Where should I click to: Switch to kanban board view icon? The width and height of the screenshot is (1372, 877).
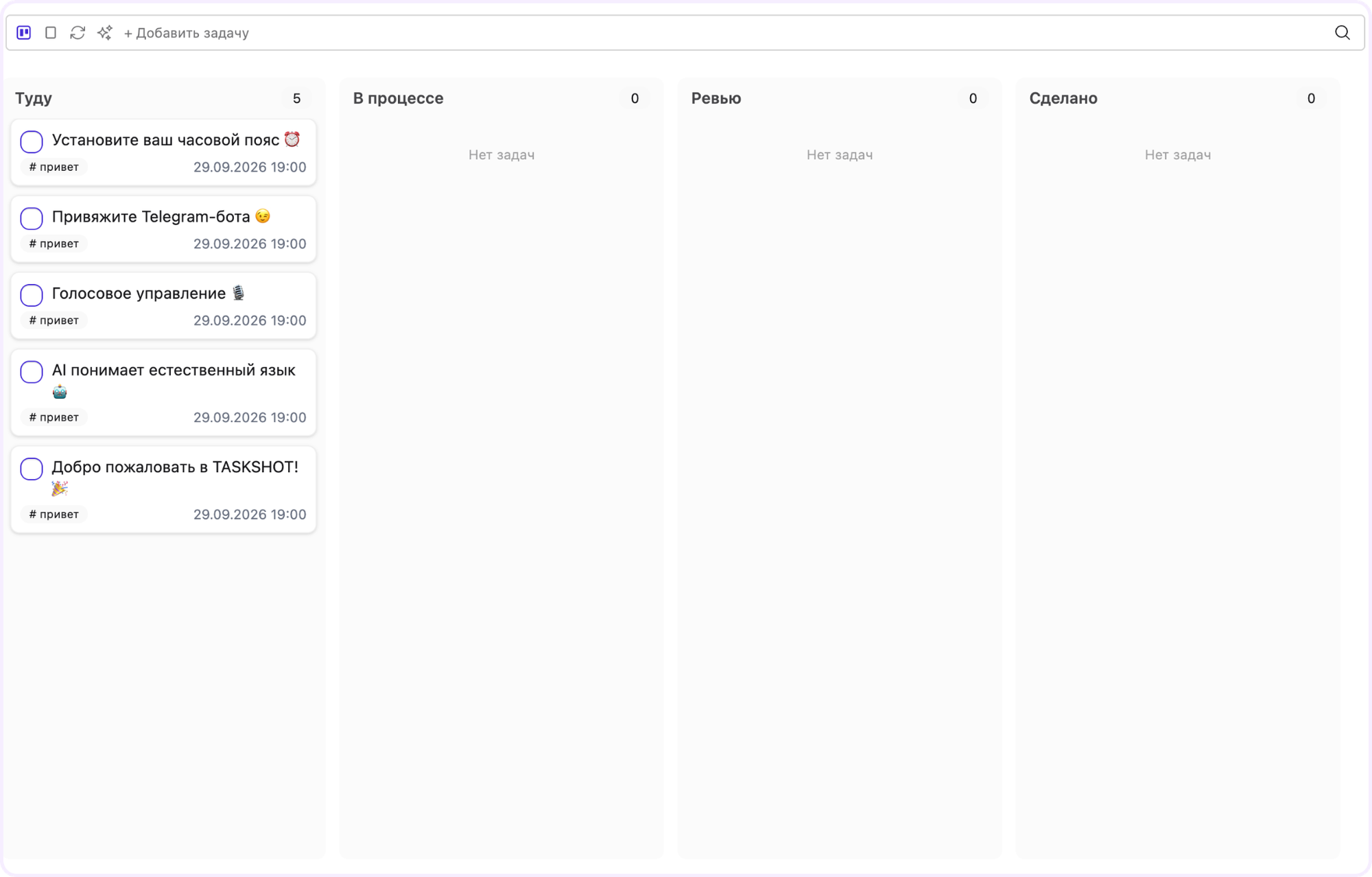(24, 33)
